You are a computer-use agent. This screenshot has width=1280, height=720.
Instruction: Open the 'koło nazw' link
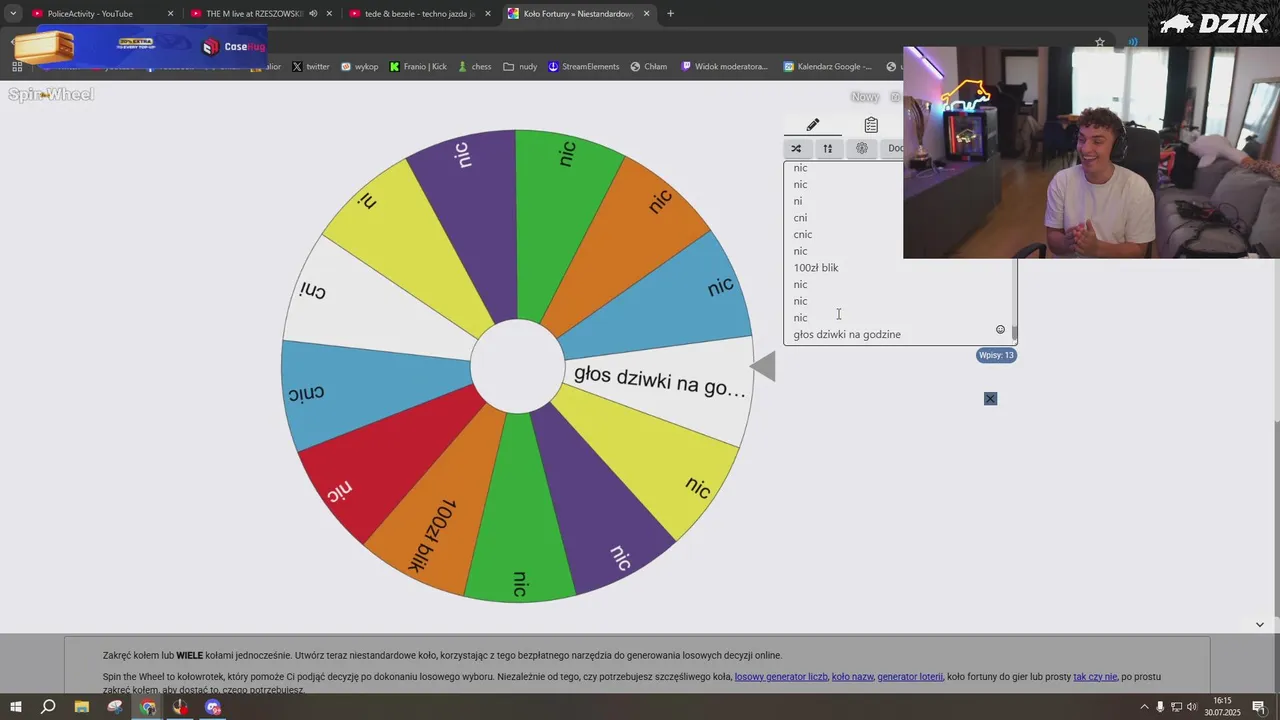click(852, 677)
